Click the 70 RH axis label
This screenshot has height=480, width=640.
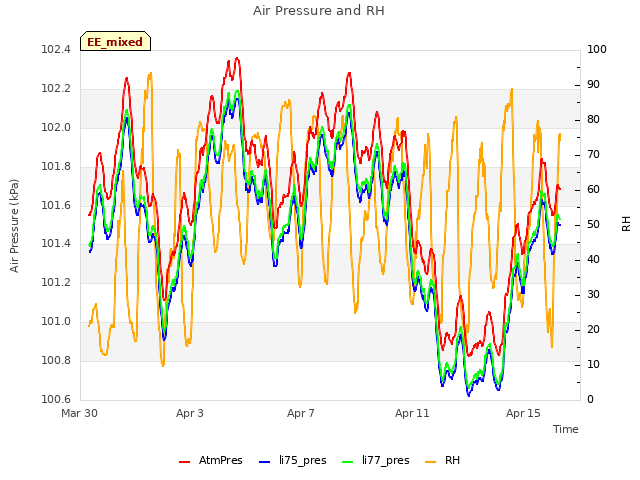pyautogui.click(x=593, y=155)
